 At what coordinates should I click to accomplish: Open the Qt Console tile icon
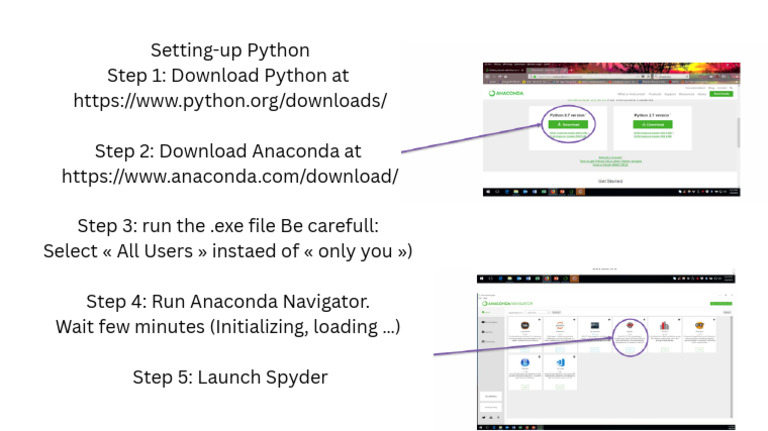click(595, 325)
